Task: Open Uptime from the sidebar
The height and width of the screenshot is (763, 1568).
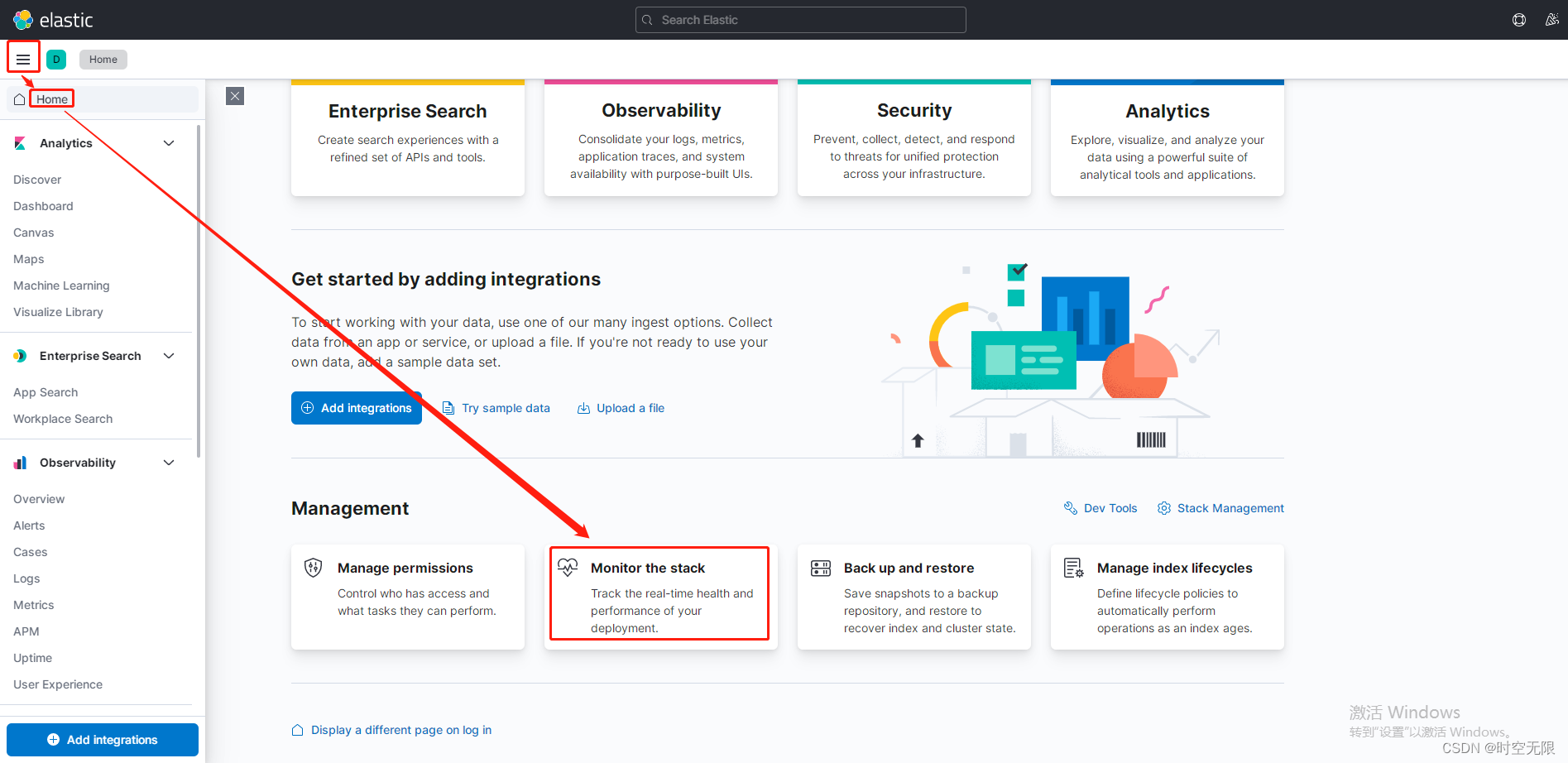Action: (33, 658)
